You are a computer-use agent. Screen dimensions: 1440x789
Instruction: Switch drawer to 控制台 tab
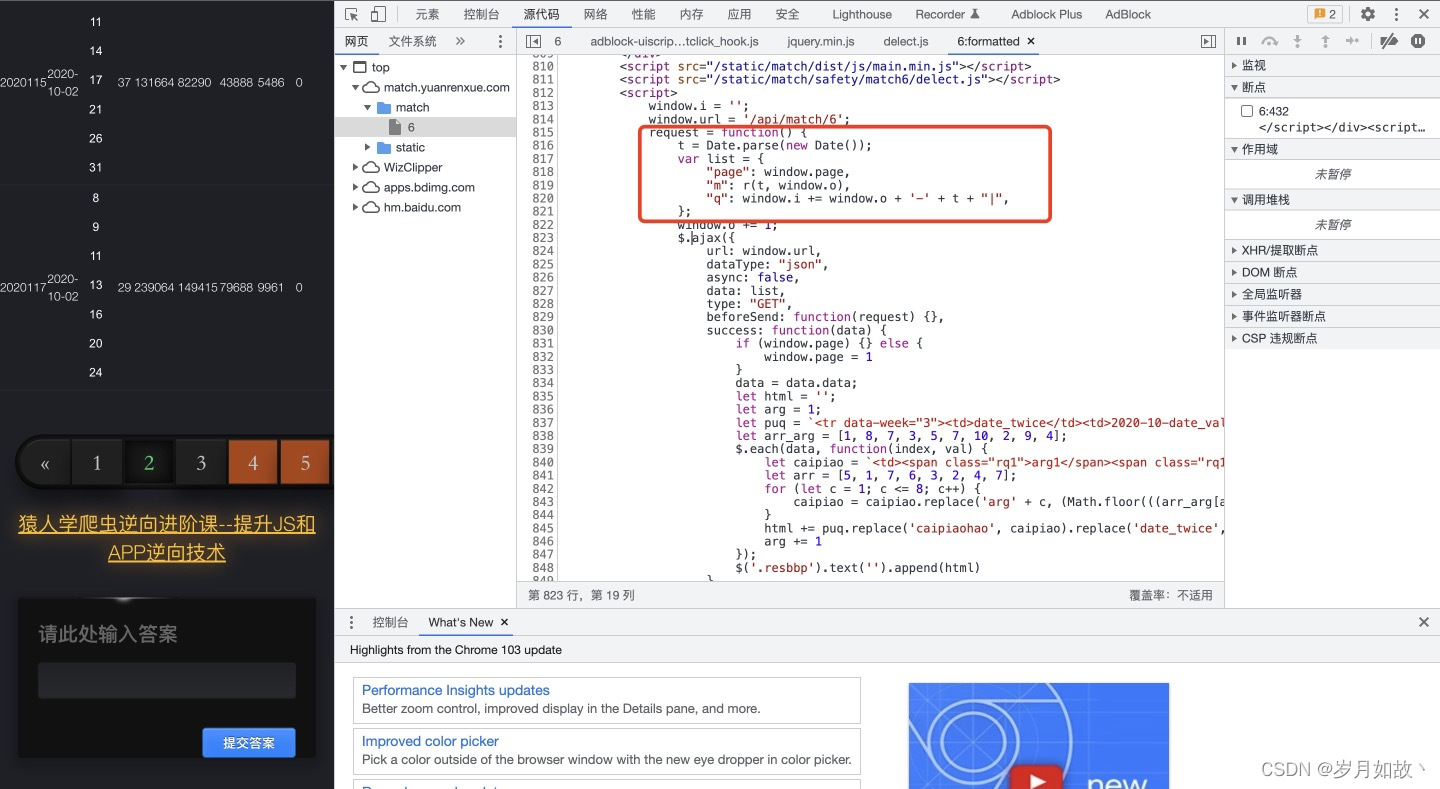pos(390,622)
